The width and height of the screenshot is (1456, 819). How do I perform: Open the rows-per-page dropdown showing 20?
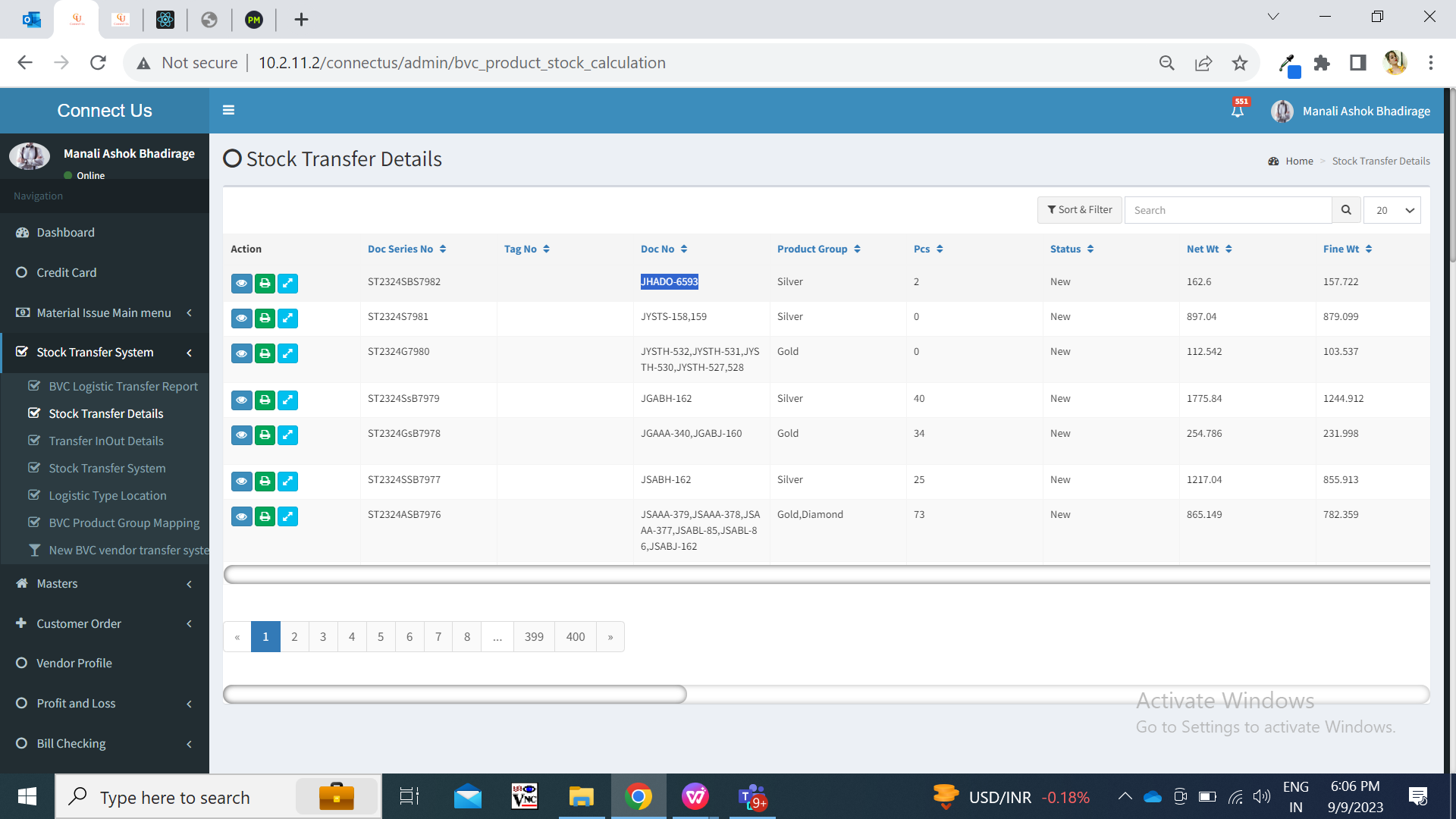coord(1392,210)
